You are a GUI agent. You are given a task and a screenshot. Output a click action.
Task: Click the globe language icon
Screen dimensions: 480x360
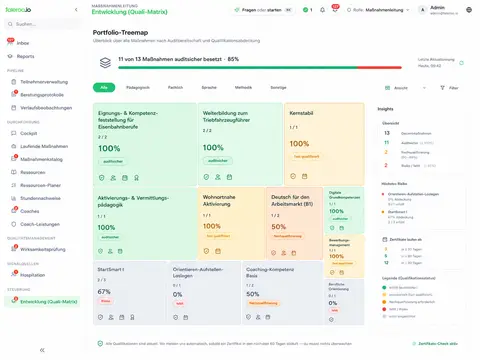tap(469, 10)
